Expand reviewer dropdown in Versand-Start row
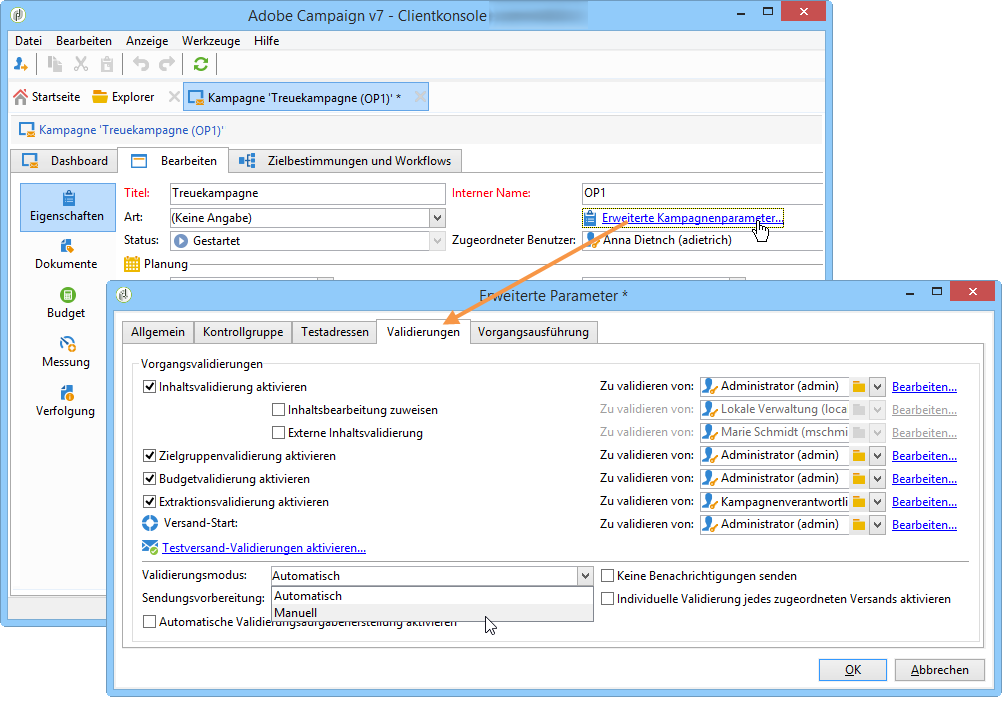The width and height of the screenshot is (1002, 707). point(877,525)
